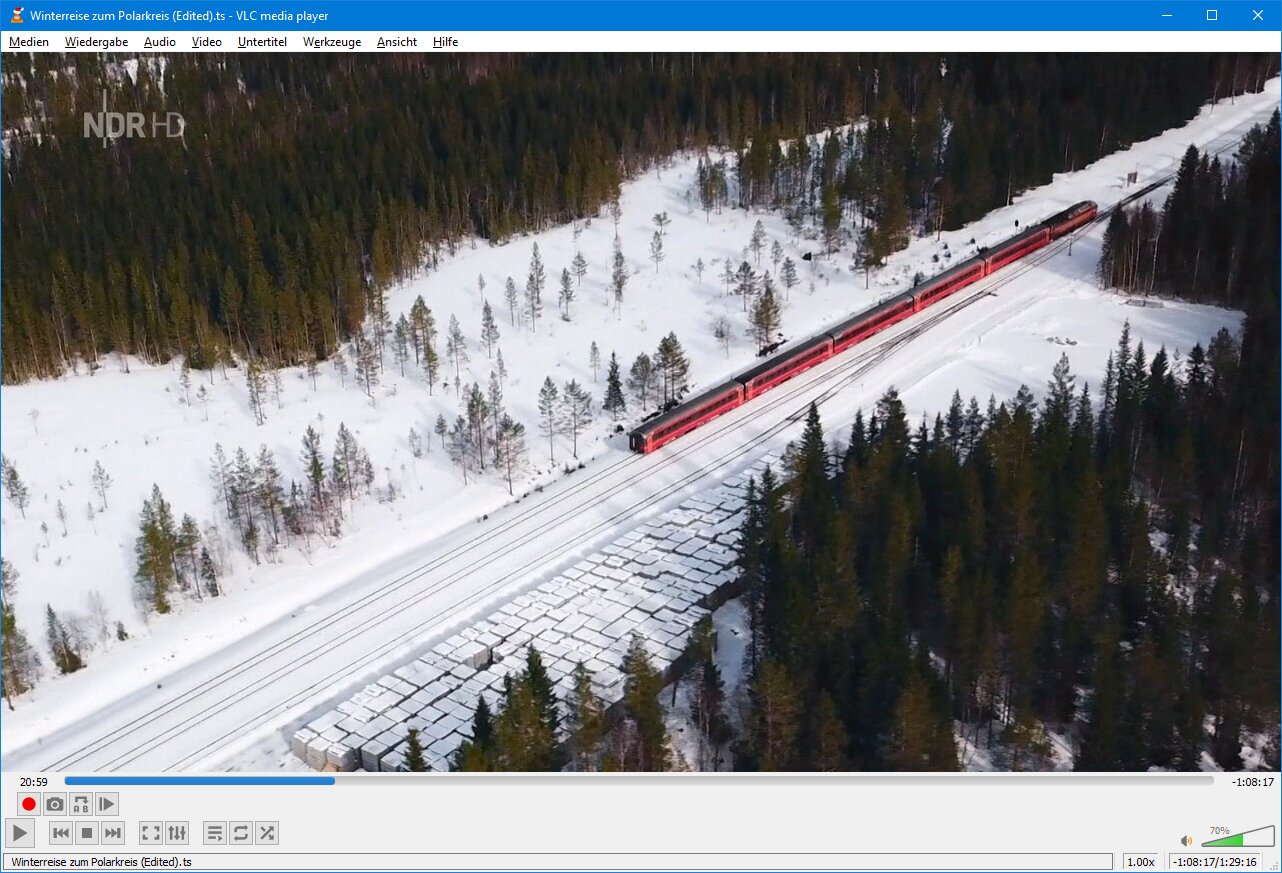
Task: Toggle A-B loop point button
Action: [81, 804]
